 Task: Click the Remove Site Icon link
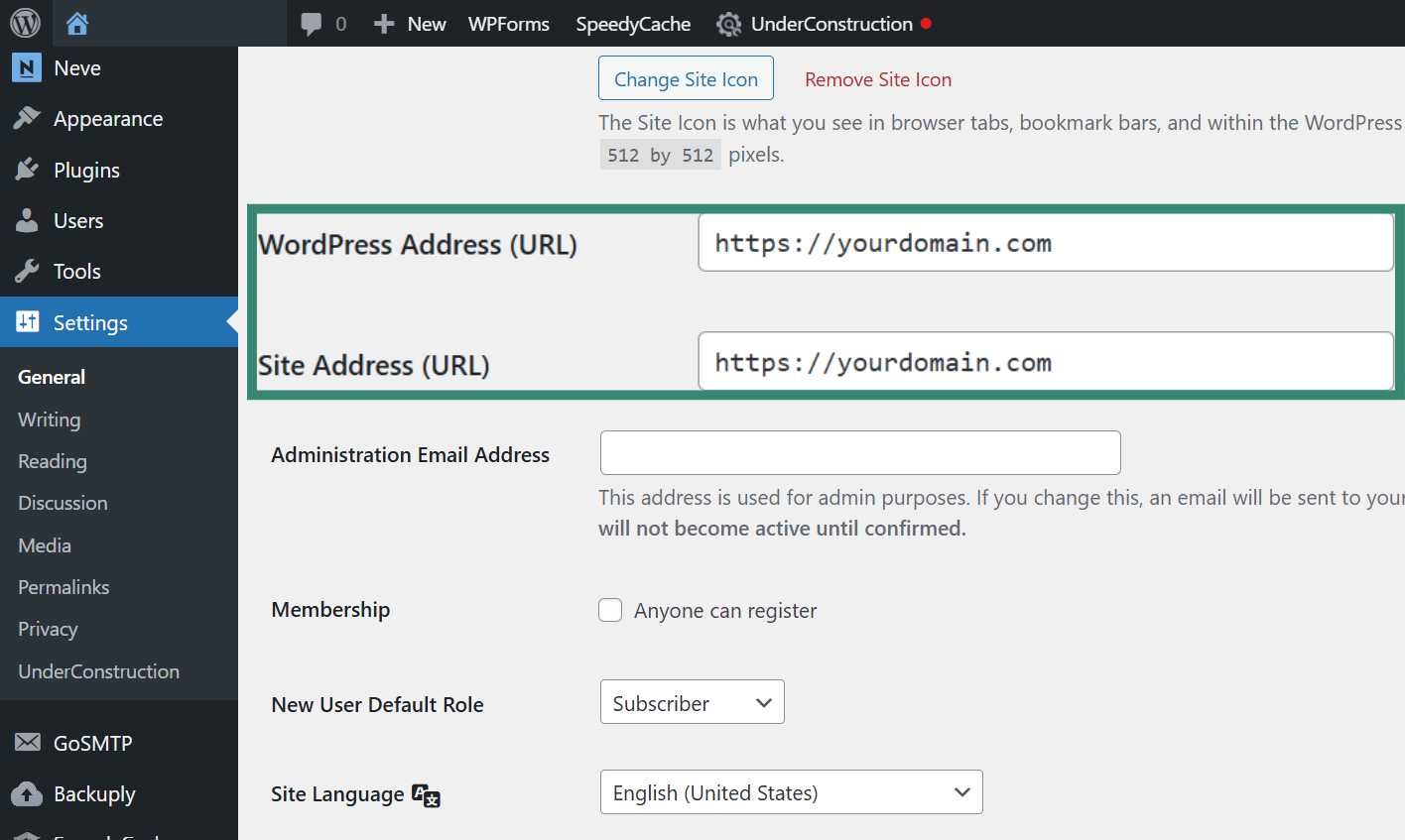[x=877, y=79]
